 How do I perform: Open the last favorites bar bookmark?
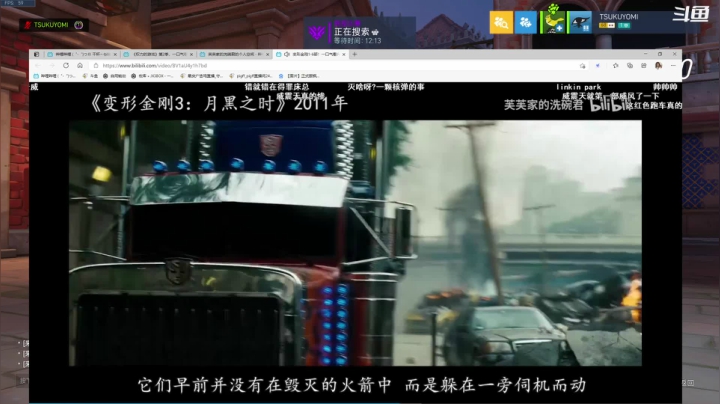299,76
